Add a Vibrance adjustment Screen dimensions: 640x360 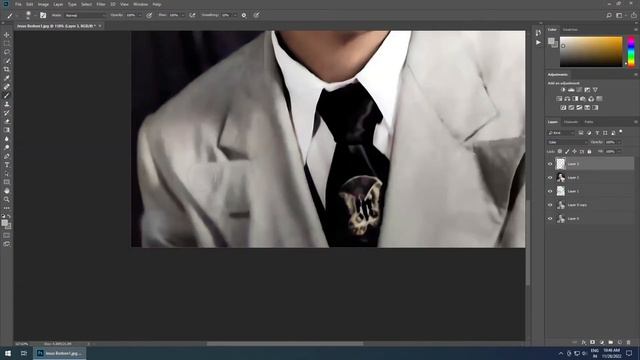pyautogui.click(x=595, y=90)
